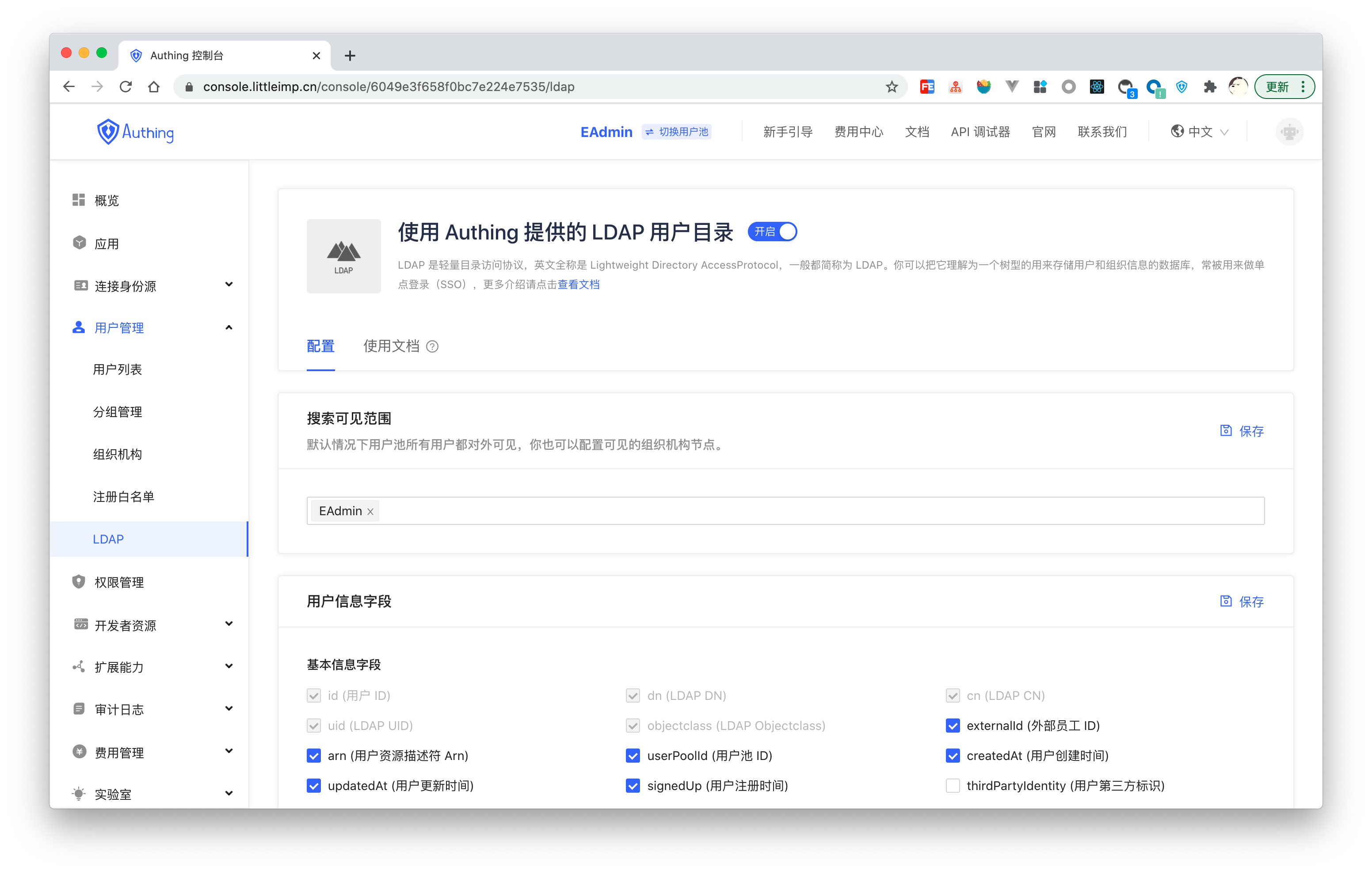Reload the page with refresh icon
Screen dimensions: 1372x874
126,87
